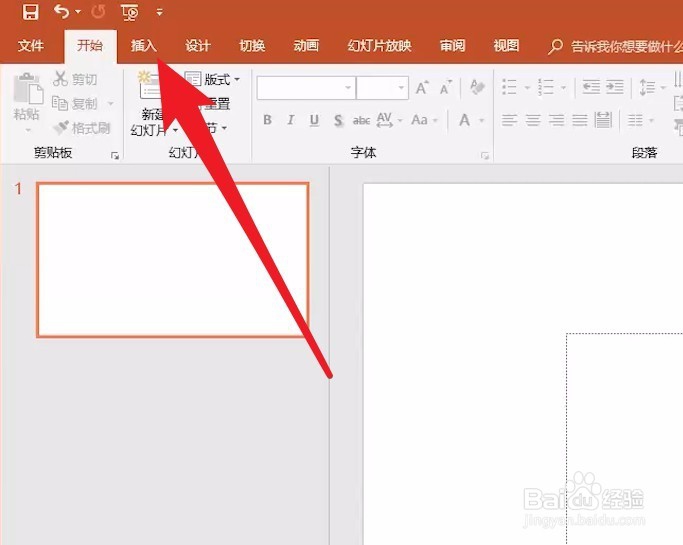Viewport: 683px width, 545px height.
Task: Click the Save icon in the quick access toolbar
Action: pos(30,12)
